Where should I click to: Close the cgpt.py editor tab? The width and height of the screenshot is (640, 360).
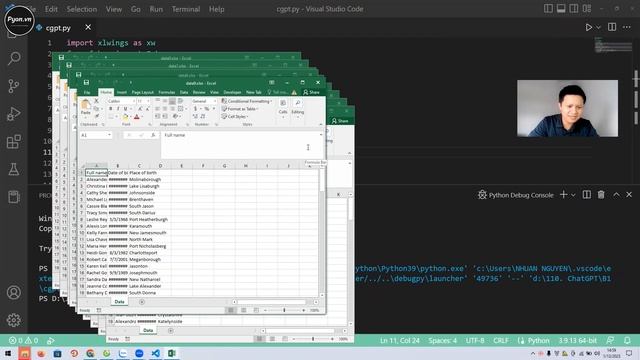coord(88,27)
